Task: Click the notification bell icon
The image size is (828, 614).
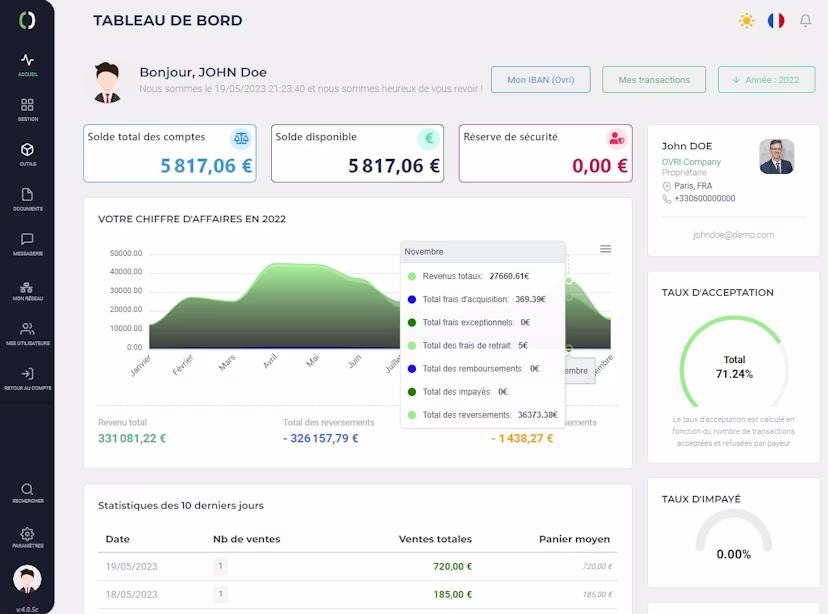Action: [805, 21]
